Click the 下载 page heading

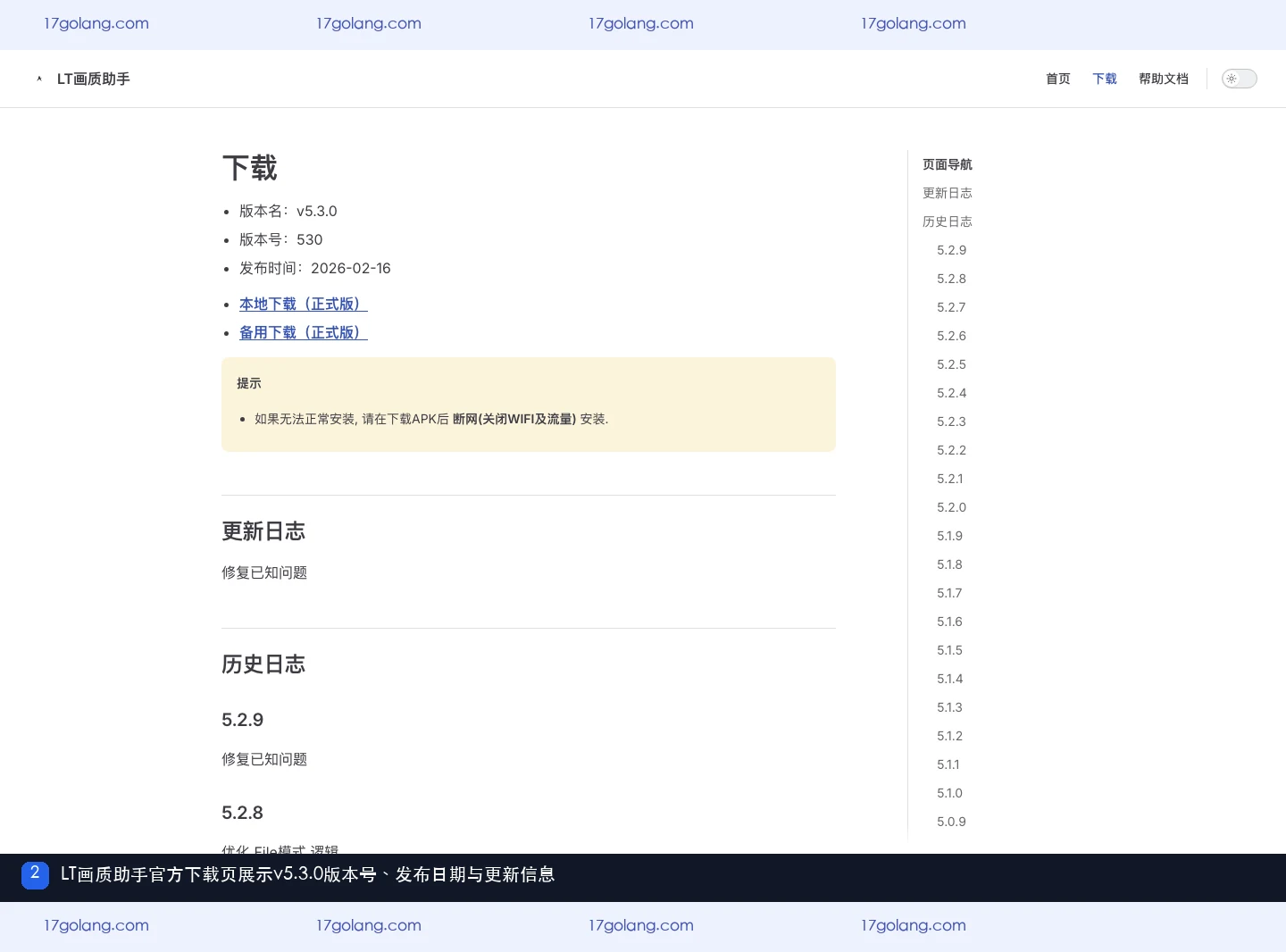click(249, 168)
